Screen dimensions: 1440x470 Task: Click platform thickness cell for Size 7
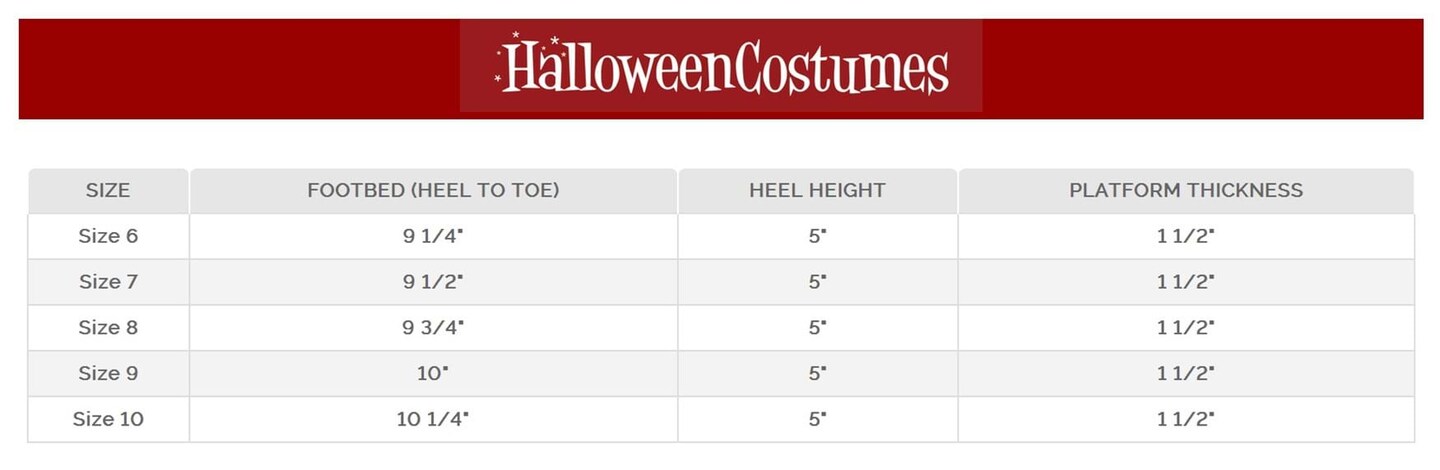pyautogui.click(x=1186, y=282)
